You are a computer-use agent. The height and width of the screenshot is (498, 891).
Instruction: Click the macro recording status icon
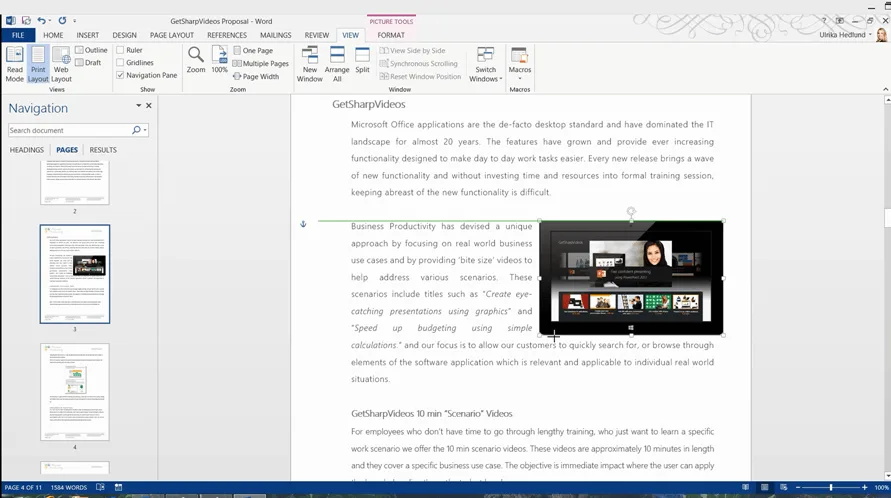click(x=118, y=487)
